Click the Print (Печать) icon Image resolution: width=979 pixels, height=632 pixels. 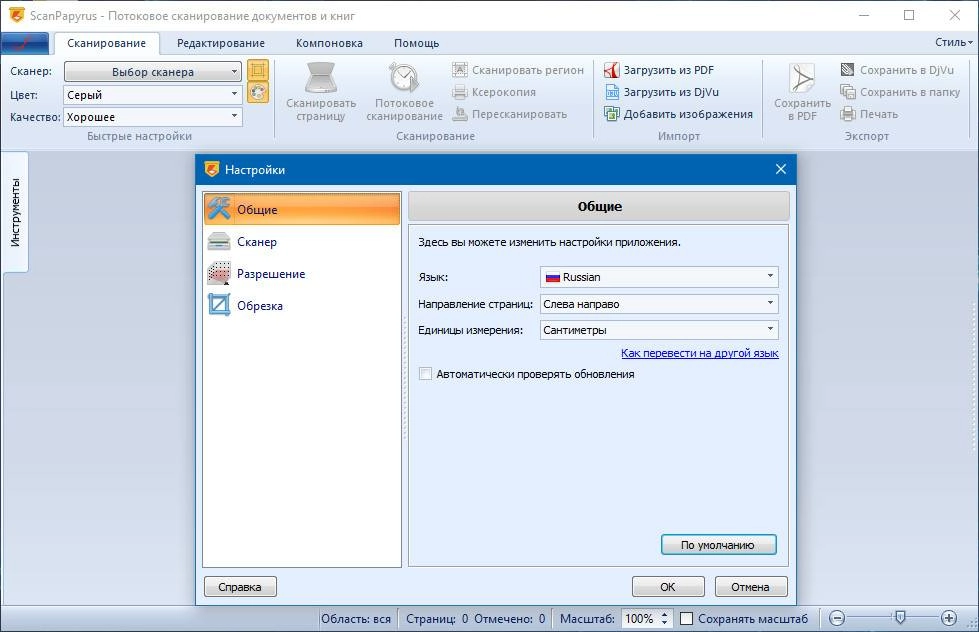click(847, 114)
